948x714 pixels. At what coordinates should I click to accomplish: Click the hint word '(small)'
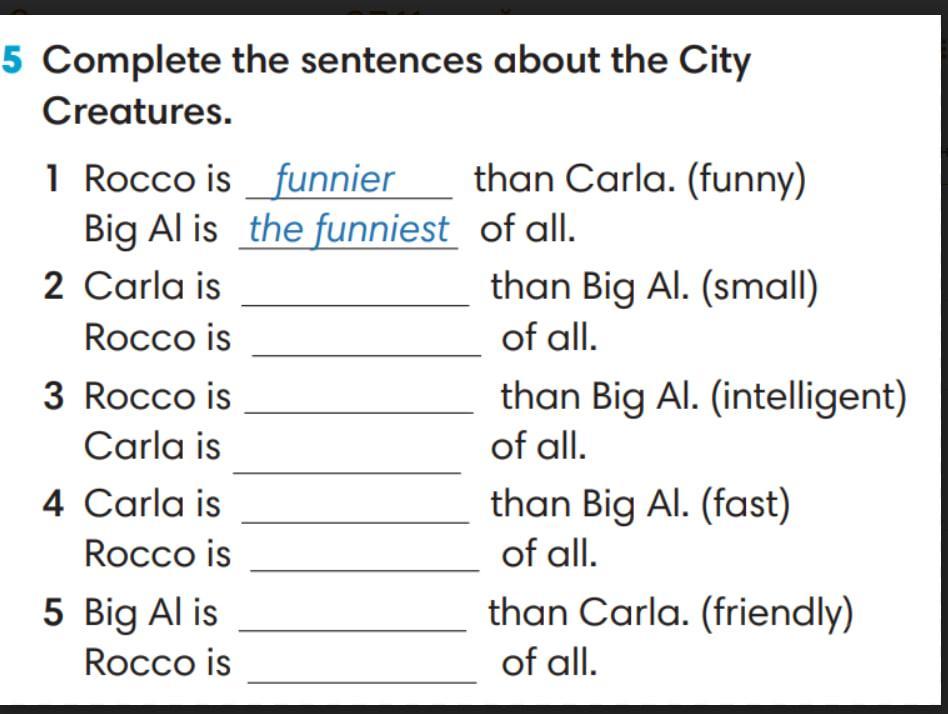760,287
